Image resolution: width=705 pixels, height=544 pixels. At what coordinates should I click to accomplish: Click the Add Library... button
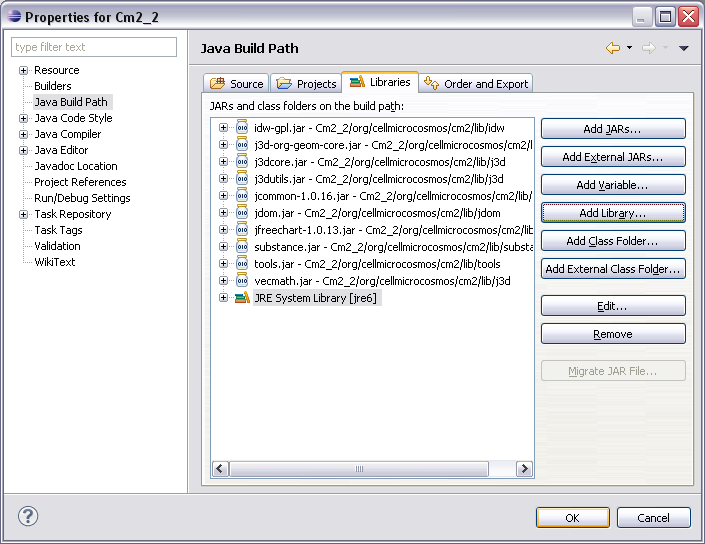coord(613,213)
